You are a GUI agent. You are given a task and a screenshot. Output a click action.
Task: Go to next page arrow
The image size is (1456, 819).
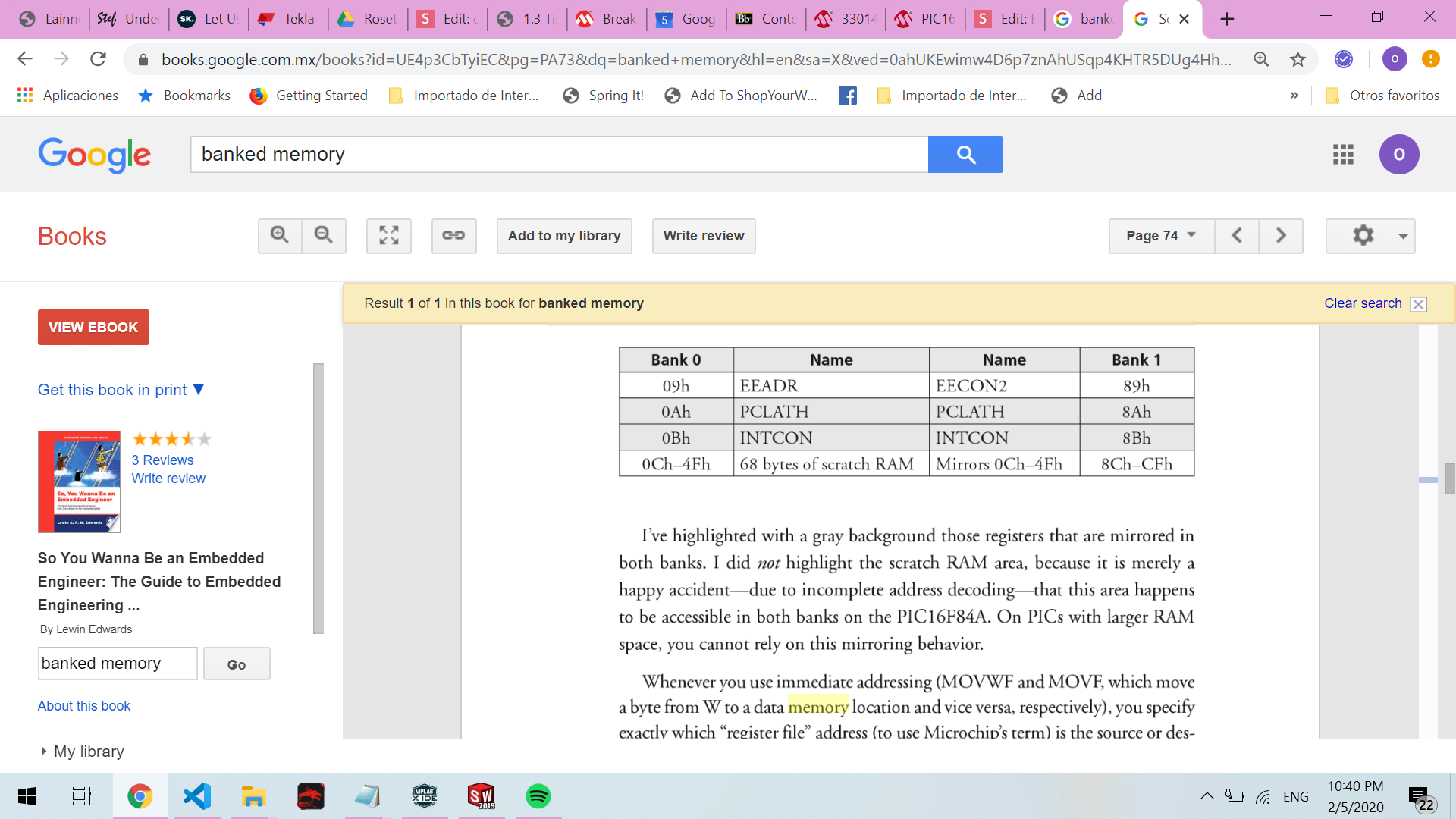click(x=1281, y=236)
